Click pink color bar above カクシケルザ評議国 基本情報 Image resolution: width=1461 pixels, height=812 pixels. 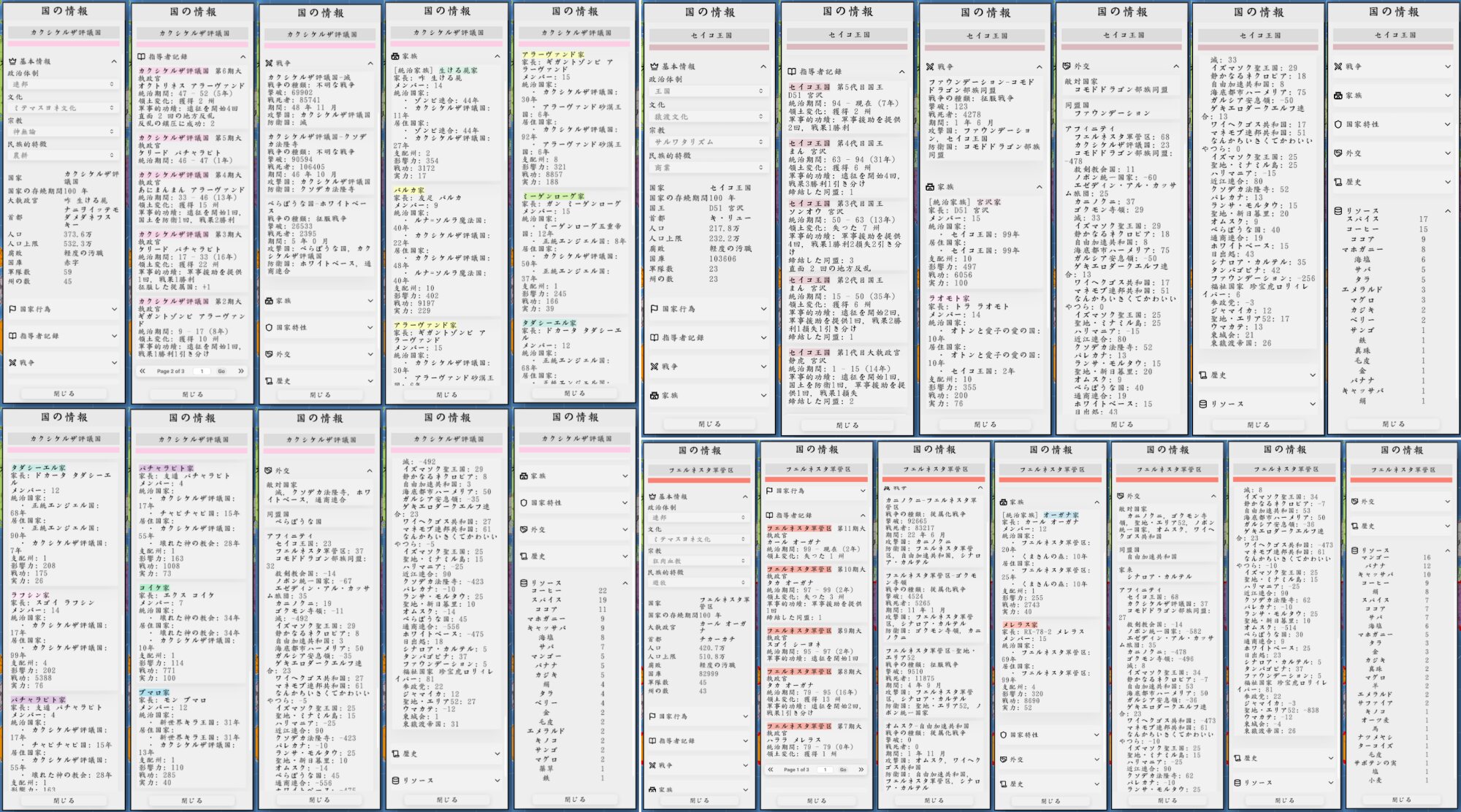click(64, 44)
